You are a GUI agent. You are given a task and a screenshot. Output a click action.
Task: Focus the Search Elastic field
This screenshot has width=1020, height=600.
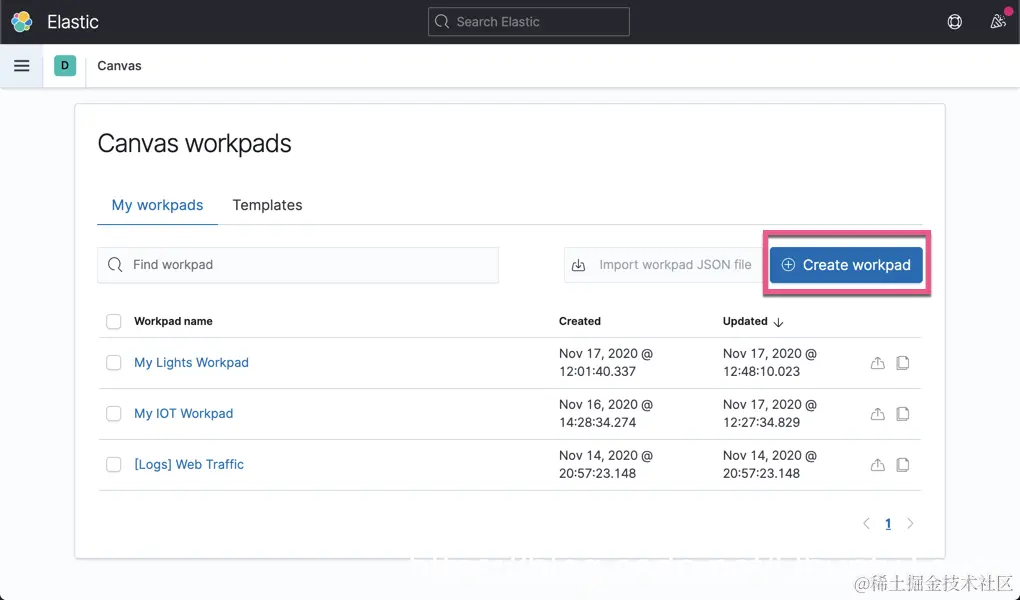point(529,21)
